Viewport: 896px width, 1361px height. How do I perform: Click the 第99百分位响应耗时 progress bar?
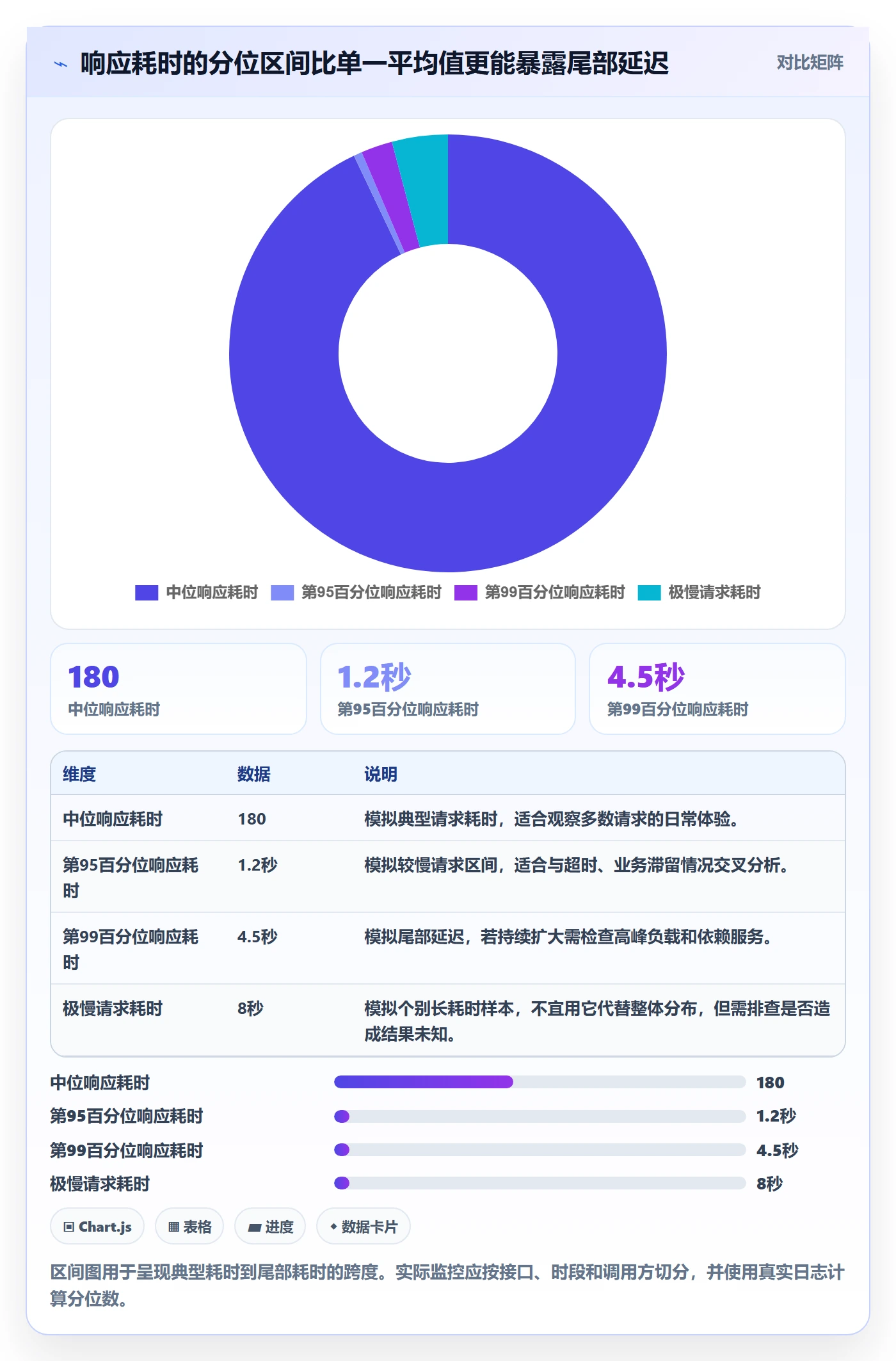(540, 1150)
